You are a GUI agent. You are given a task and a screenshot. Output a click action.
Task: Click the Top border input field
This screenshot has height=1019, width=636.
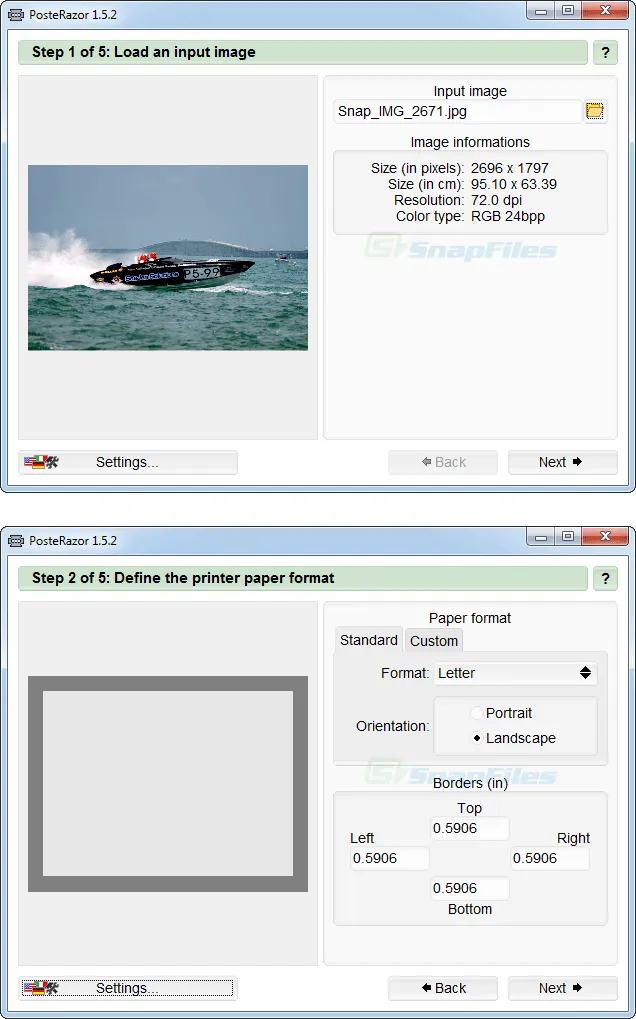(470, 829)
